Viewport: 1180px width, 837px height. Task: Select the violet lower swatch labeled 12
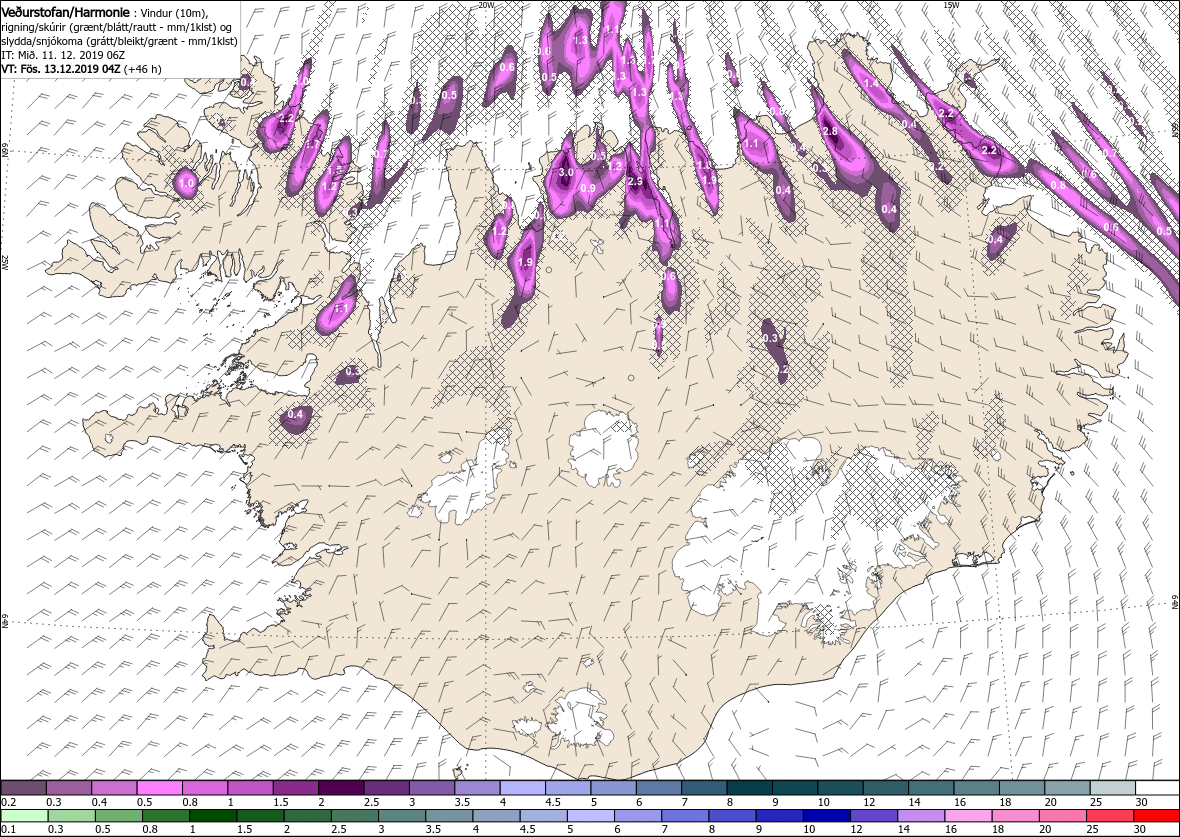pos(873,817)
